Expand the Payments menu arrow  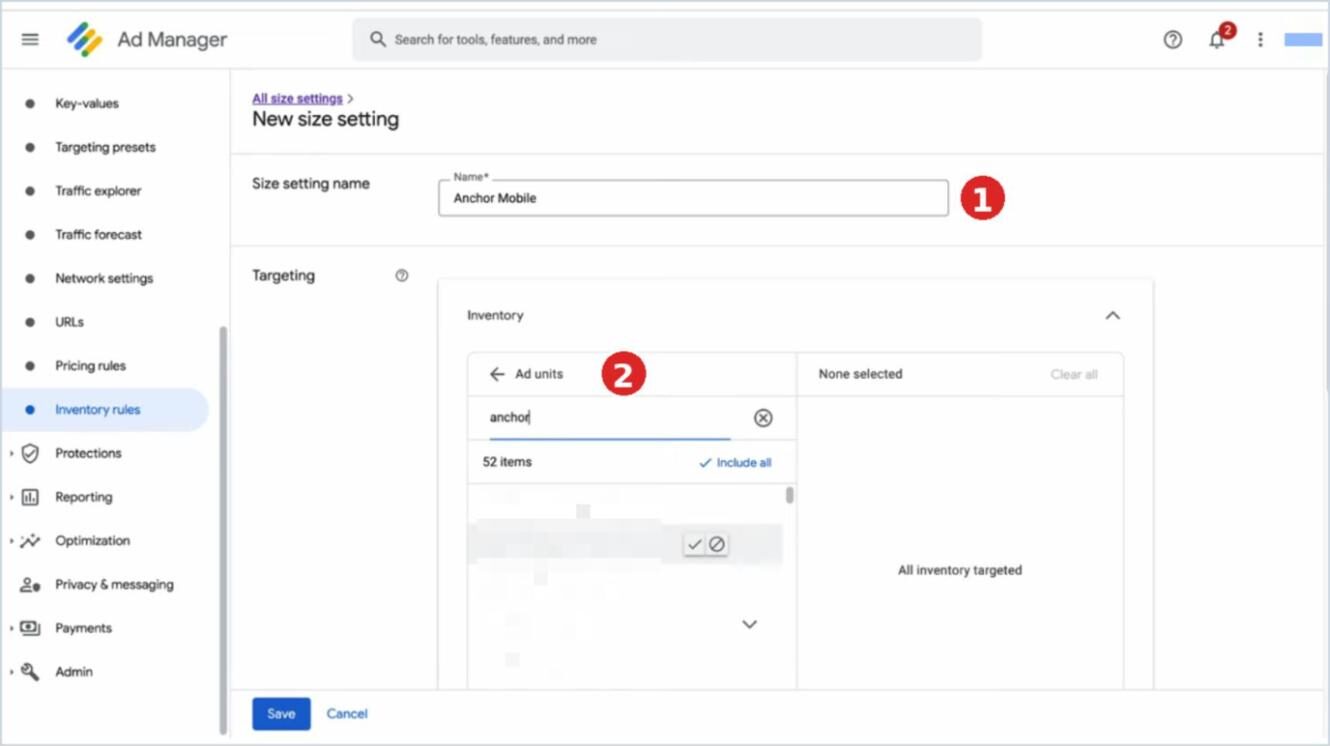point(11,629)
